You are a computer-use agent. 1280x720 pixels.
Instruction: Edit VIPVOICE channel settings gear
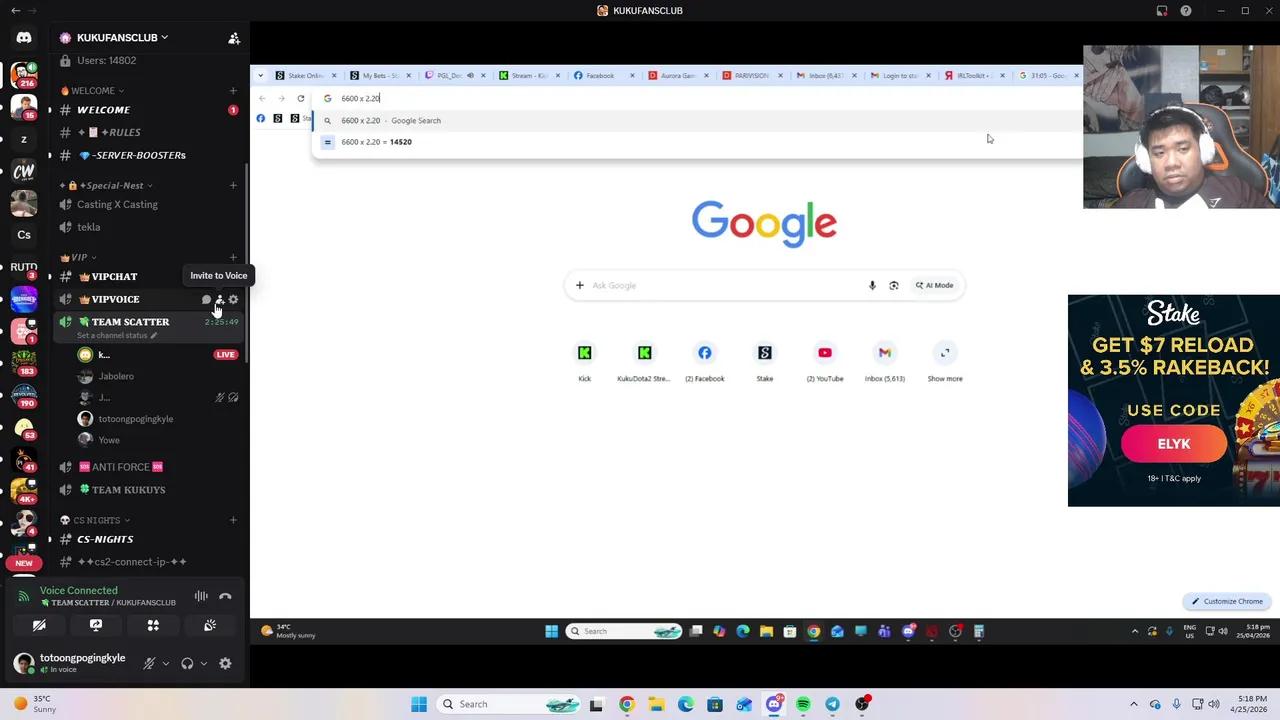point(233,299)
